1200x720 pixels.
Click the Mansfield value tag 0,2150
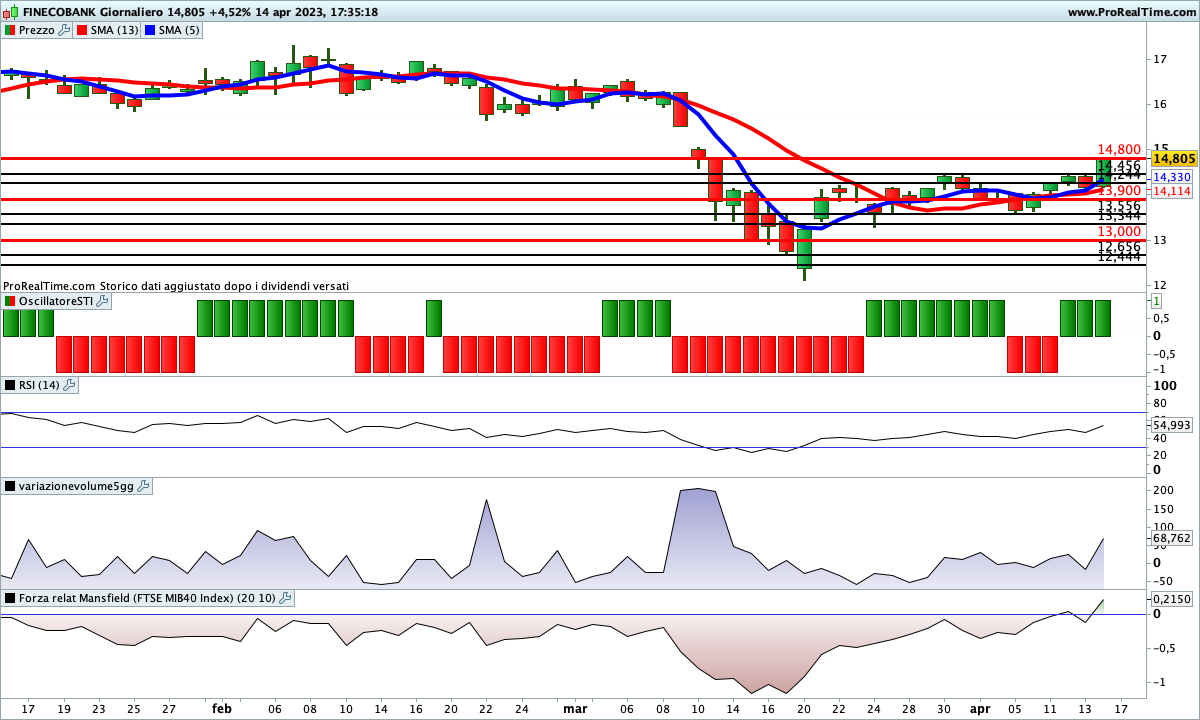[1171, 598]
